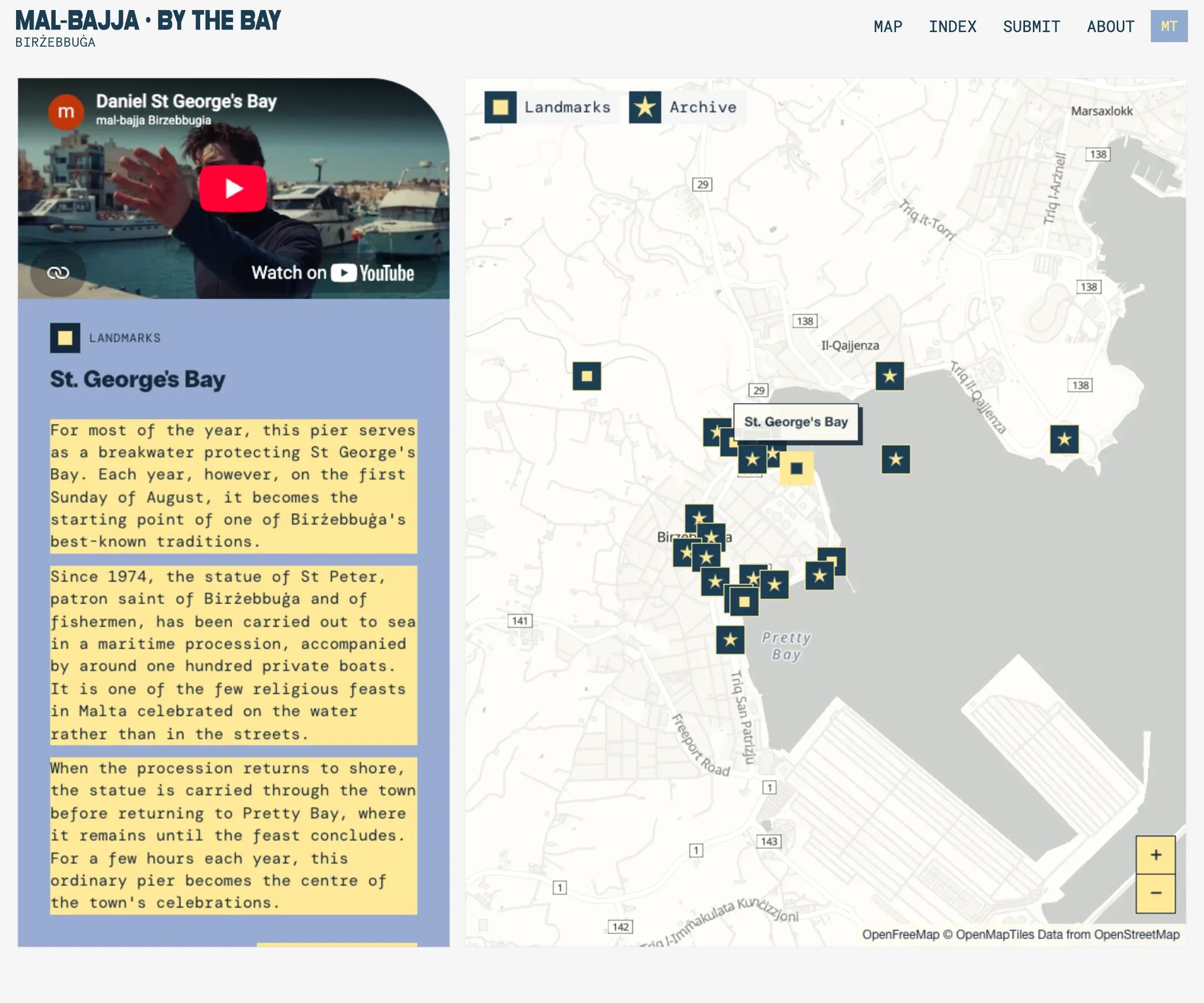1204x1003 pixels.
Task: Click the St. George's Bay panel heading
Action: (x=137, y=380)
